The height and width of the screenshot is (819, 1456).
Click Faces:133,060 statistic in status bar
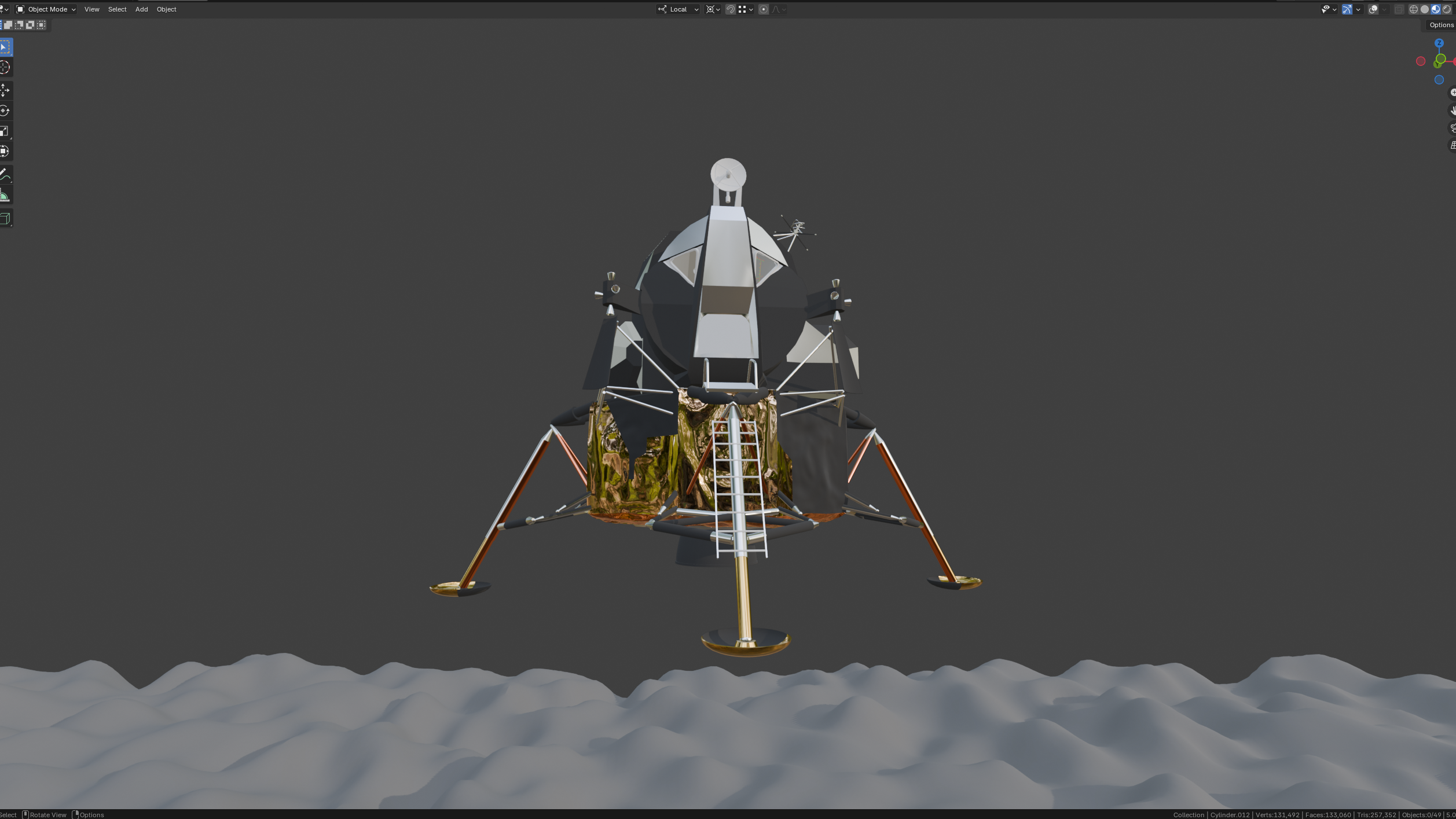click(1328, 815)
